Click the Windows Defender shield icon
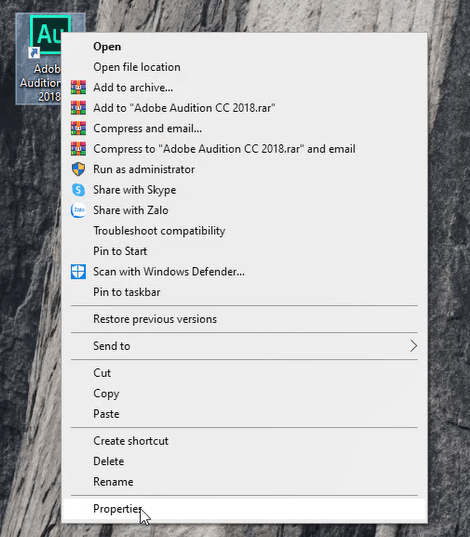Viewport: 470px width, 537px height. [78, 272]
